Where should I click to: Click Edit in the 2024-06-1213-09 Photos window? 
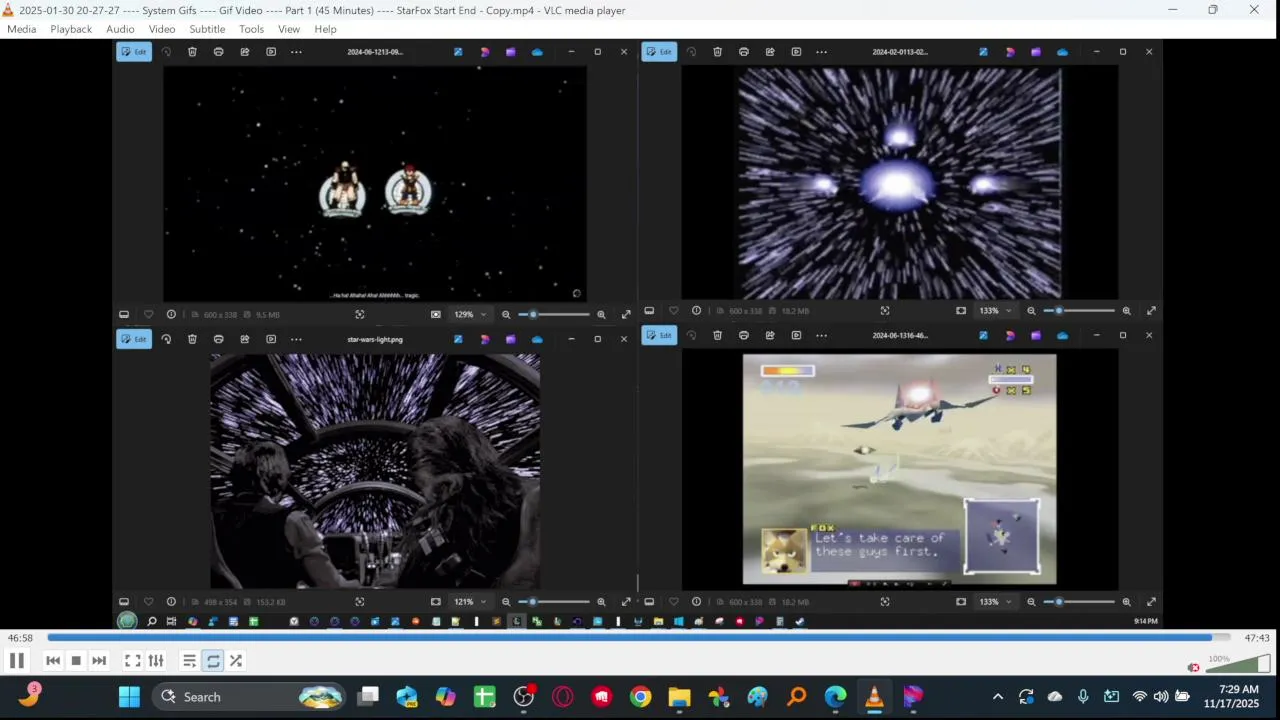click(x=134, y=52)
